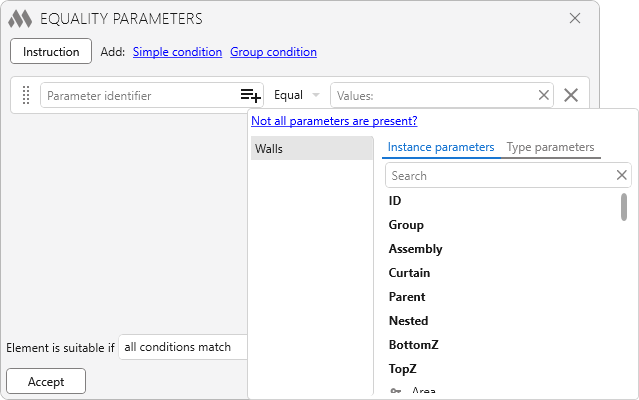
Task: Close the Equality Parameters window
Action: click(575, 18)
